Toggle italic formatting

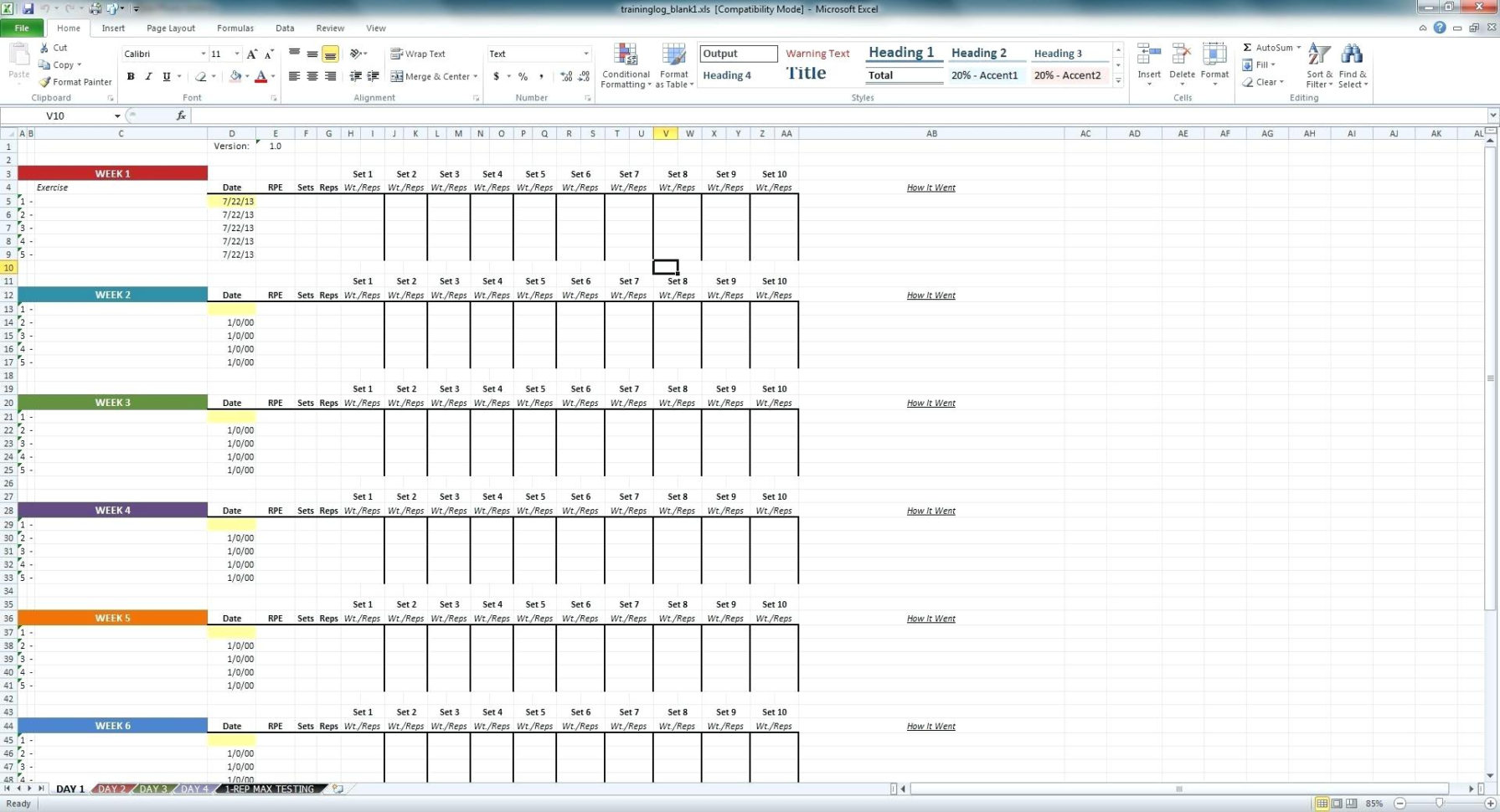(x=148, y=76)
